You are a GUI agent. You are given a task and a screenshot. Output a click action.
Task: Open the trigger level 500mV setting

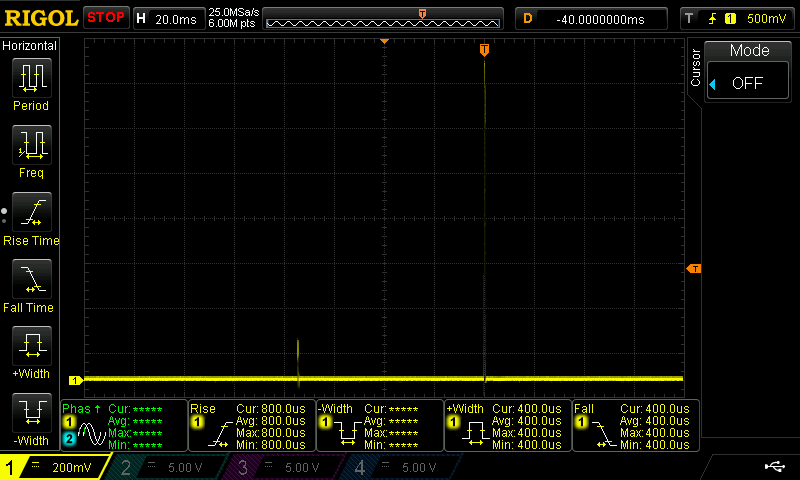[x=739, y=18]
